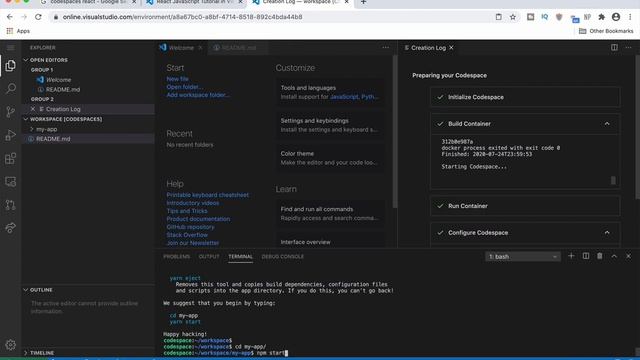The image size is (640, 360).
Task: Open the Chrome profile account icon
Action: coord(616,17)
